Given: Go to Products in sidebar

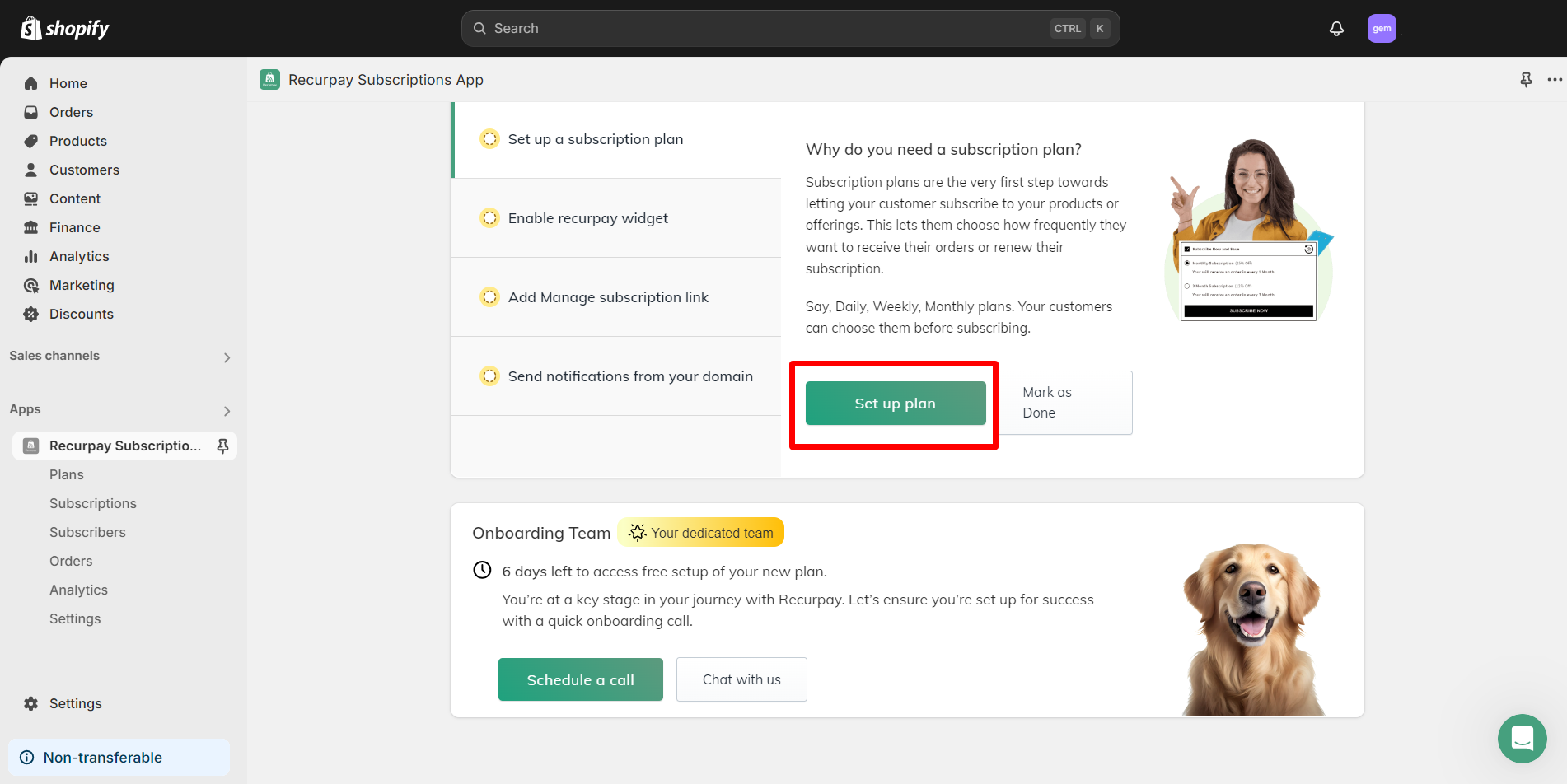Looking at the screenshot, I should [78, 141].
